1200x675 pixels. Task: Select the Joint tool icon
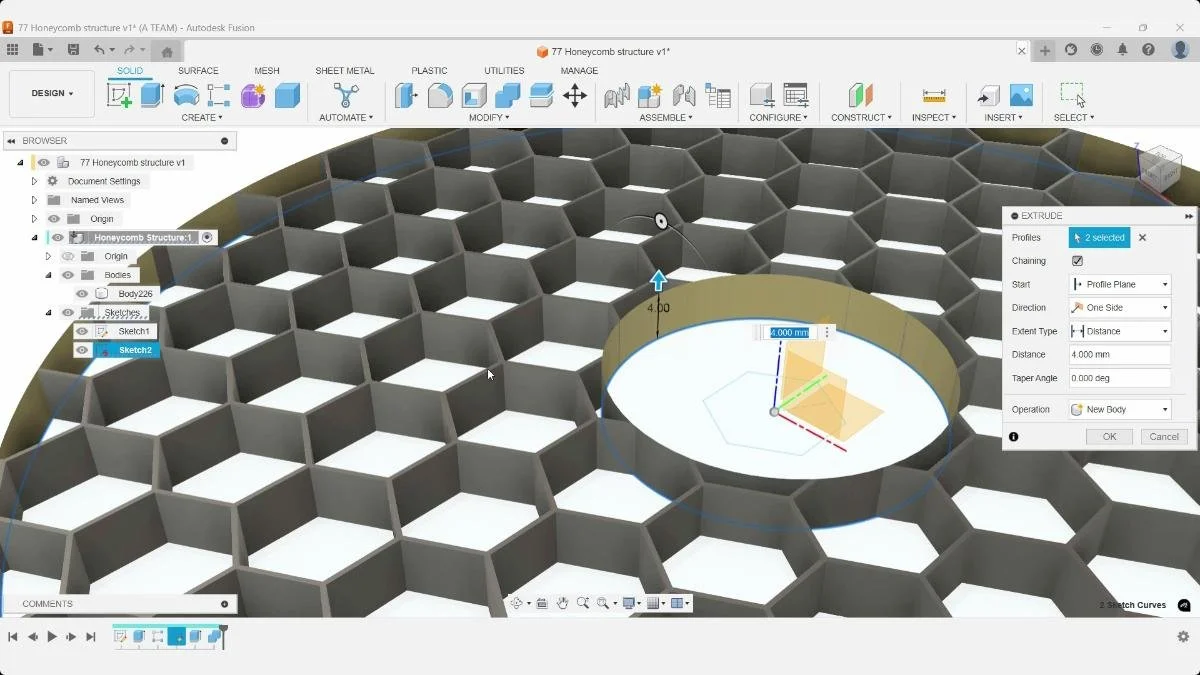pos(684,95)
